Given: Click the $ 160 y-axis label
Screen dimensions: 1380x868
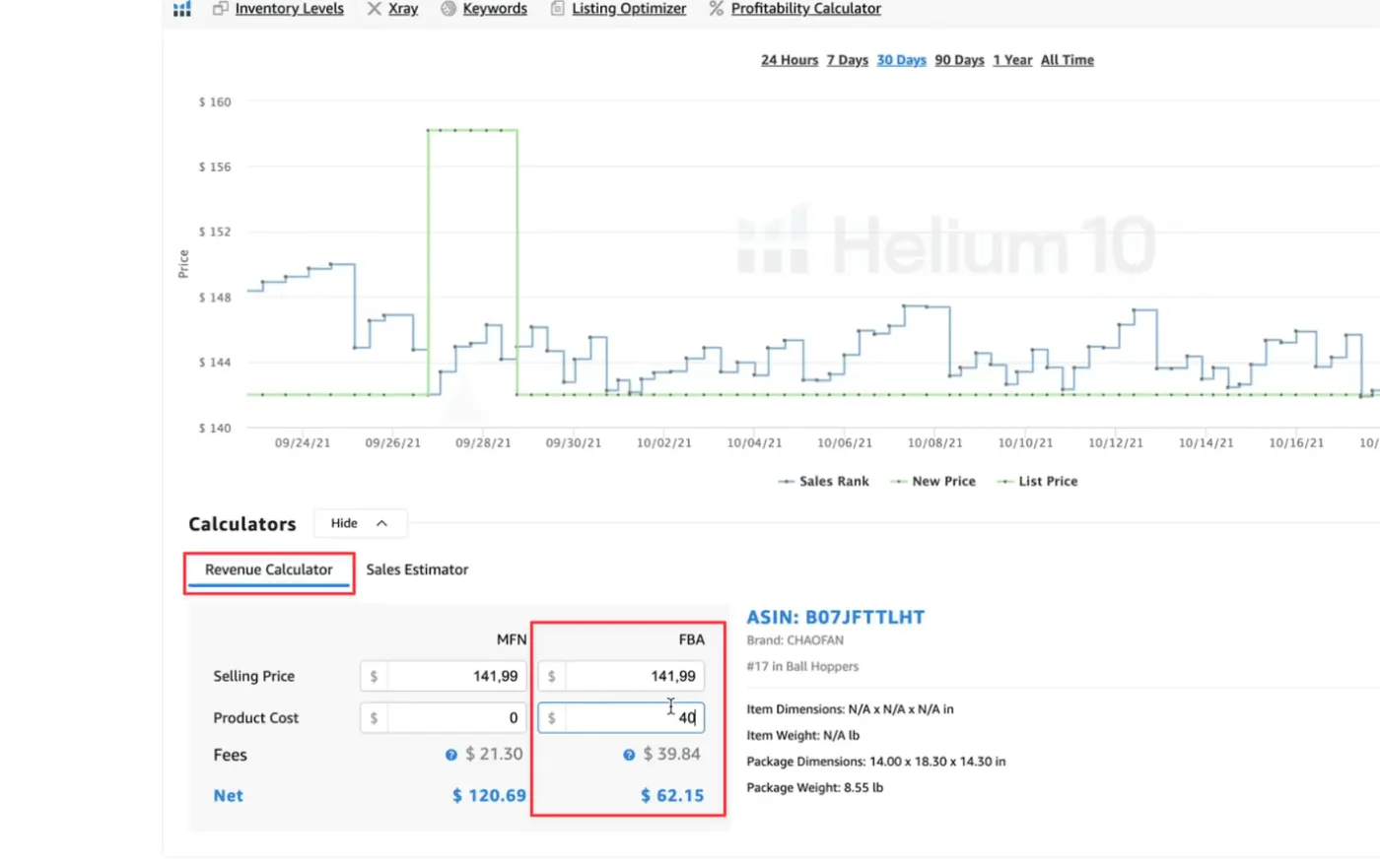Looking at the screenshot, I should pos(215,102).
